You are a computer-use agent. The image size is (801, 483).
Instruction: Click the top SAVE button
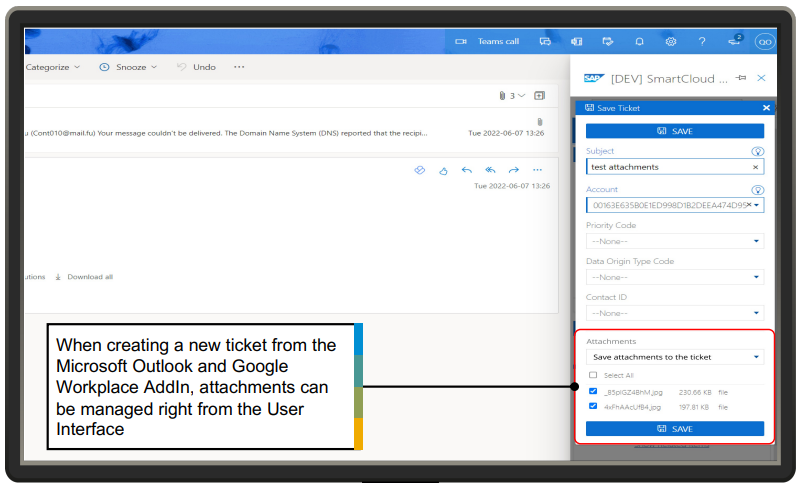click(675, 131)
